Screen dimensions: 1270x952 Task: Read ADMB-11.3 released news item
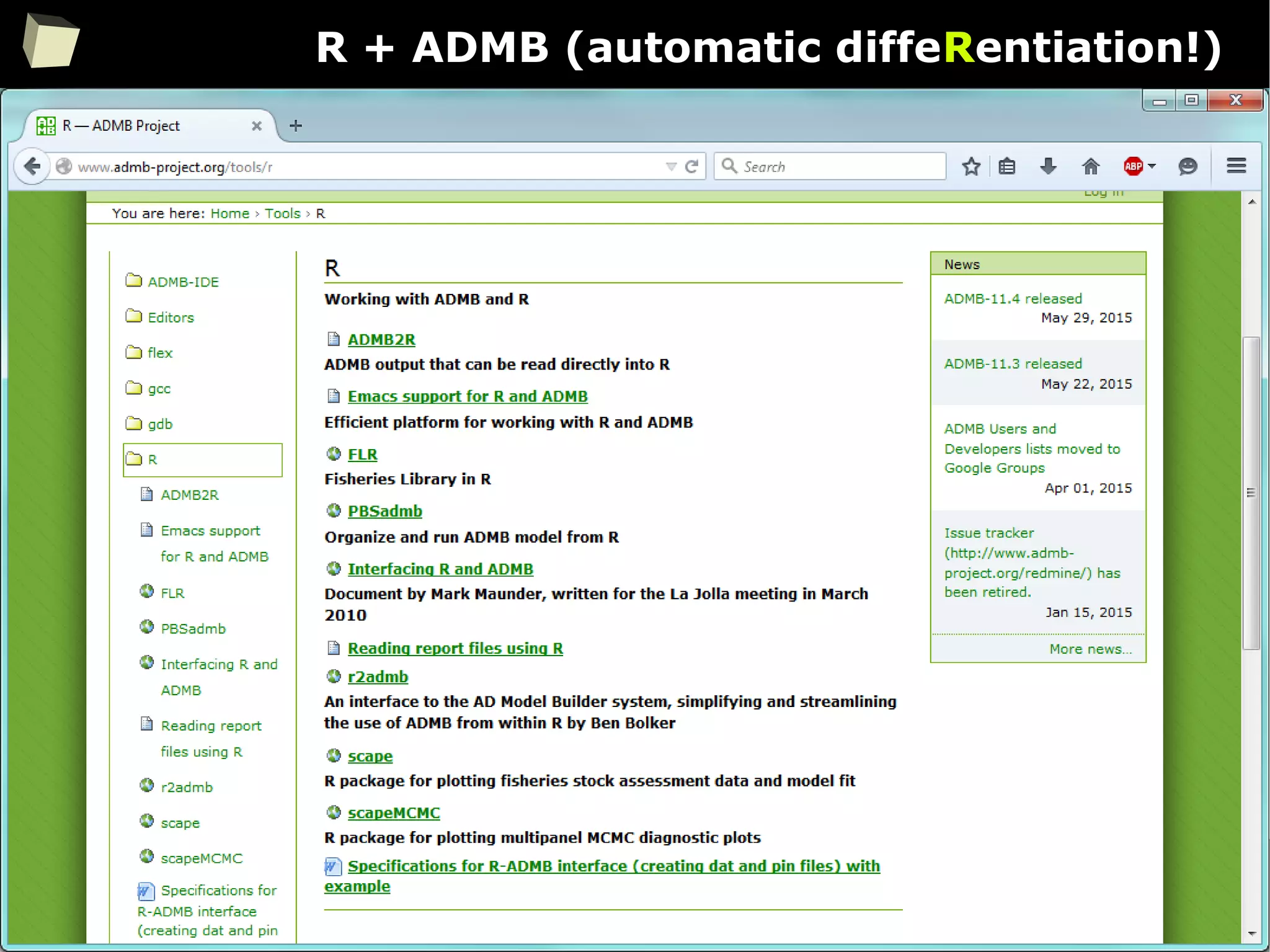tap(1013, 364)
